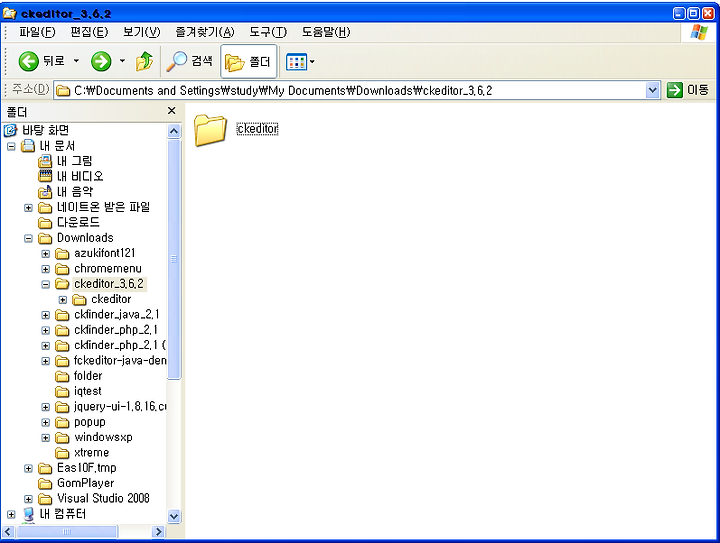The image size is (720, 543).
Task: Select My Pictures (내 그림) icon
Action: tap(45, 161)
